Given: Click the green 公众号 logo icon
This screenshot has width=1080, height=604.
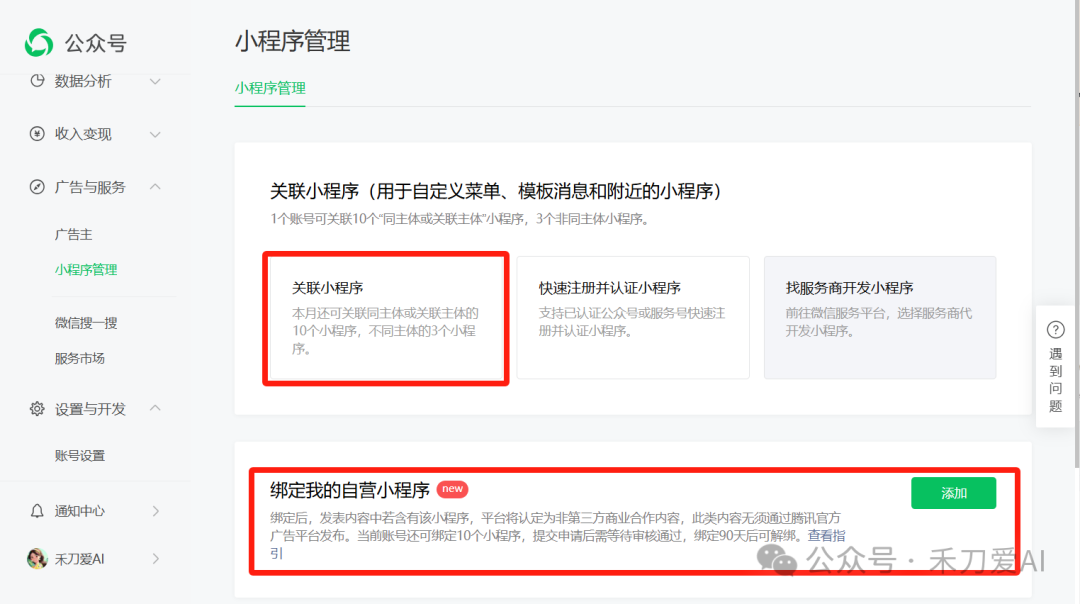Looking at the screenshot, I should point(39,43).
